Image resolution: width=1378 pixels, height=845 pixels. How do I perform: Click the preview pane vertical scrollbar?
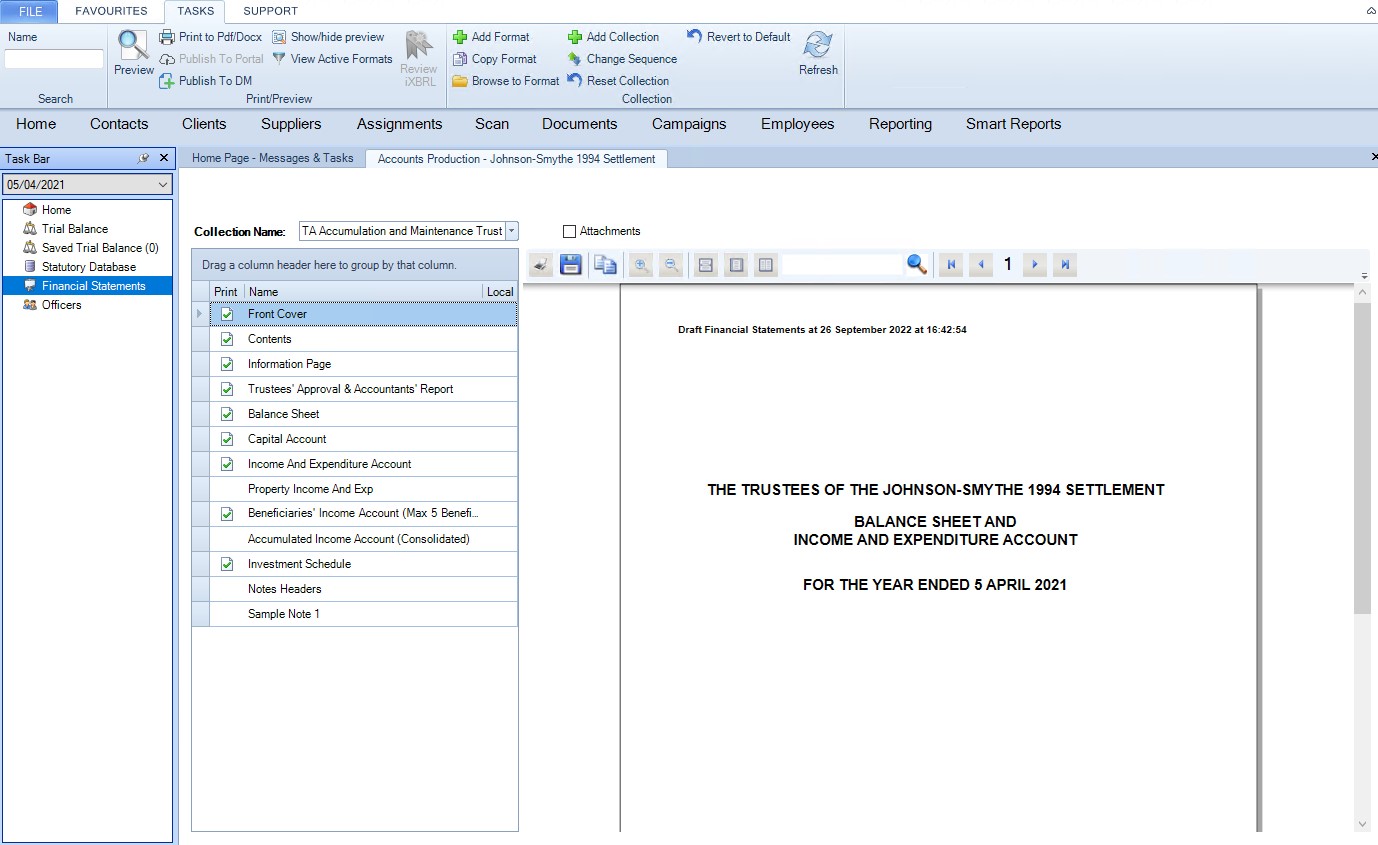click(1362, 458)
